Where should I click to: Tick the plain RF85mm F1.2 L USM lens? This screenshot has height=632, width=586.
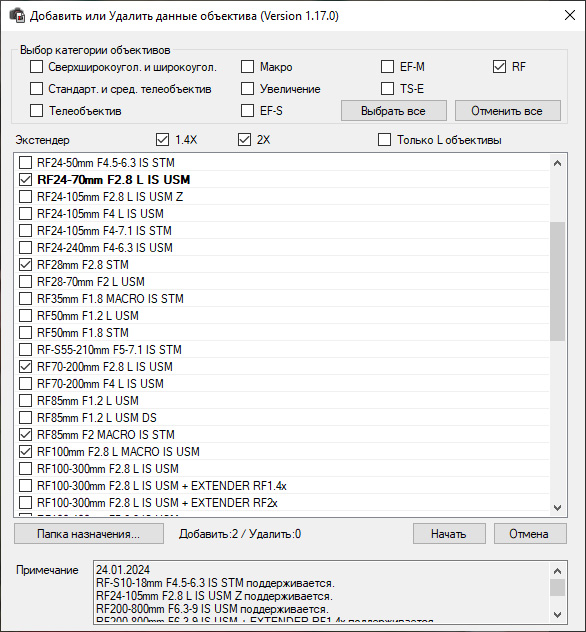[25, 400]
